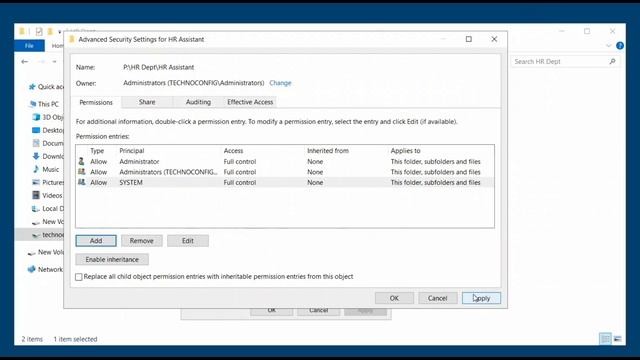Confirm advanced security dialog with OK

pyautogui.click(x=394, y=298)
